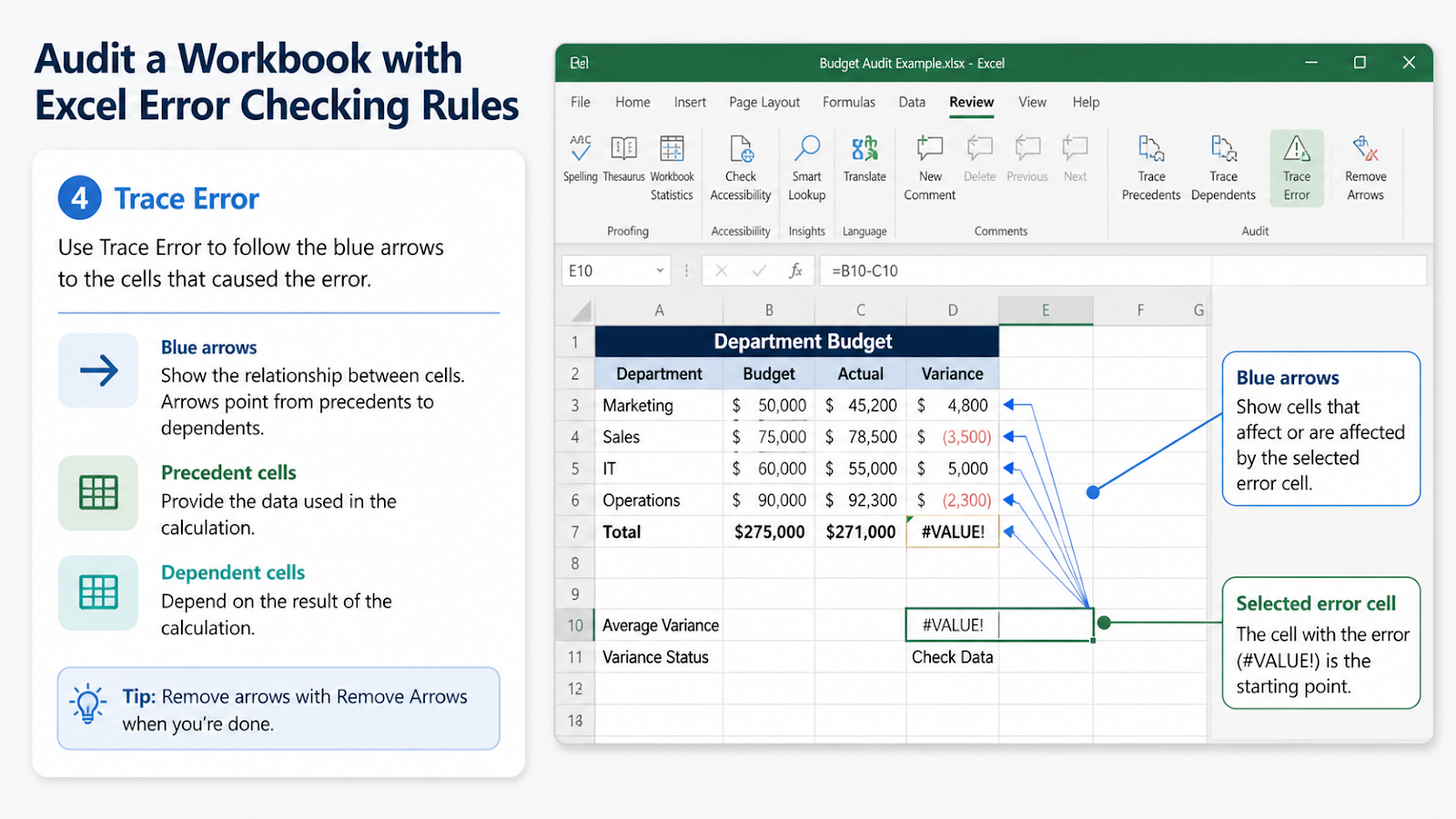Open the Help tab
Screen dimensions: 1456x819
(1086, 102)
